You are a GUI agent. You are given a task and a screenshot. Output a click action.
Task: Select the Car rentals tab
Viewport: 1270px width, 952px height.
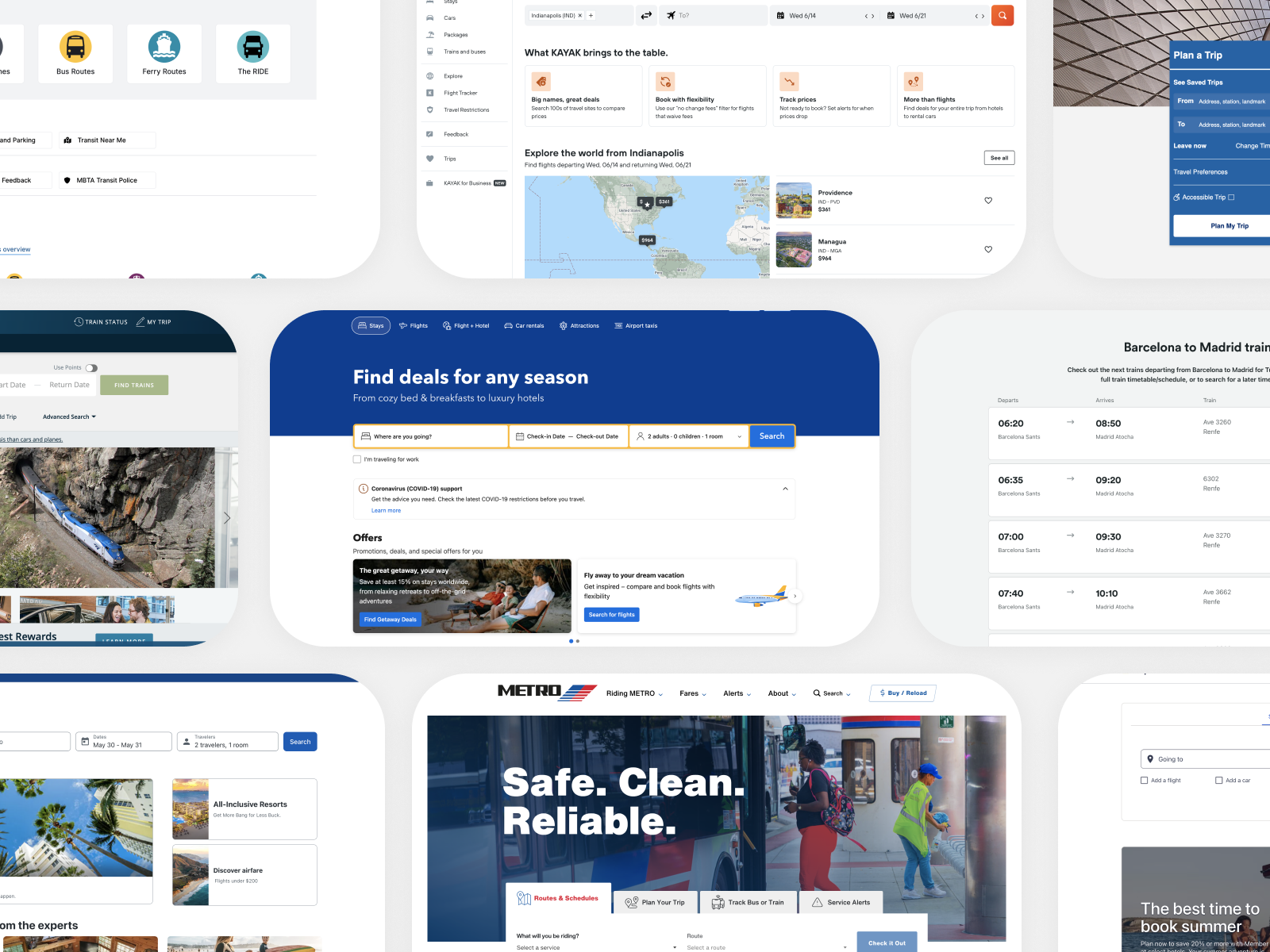point(524,326)
